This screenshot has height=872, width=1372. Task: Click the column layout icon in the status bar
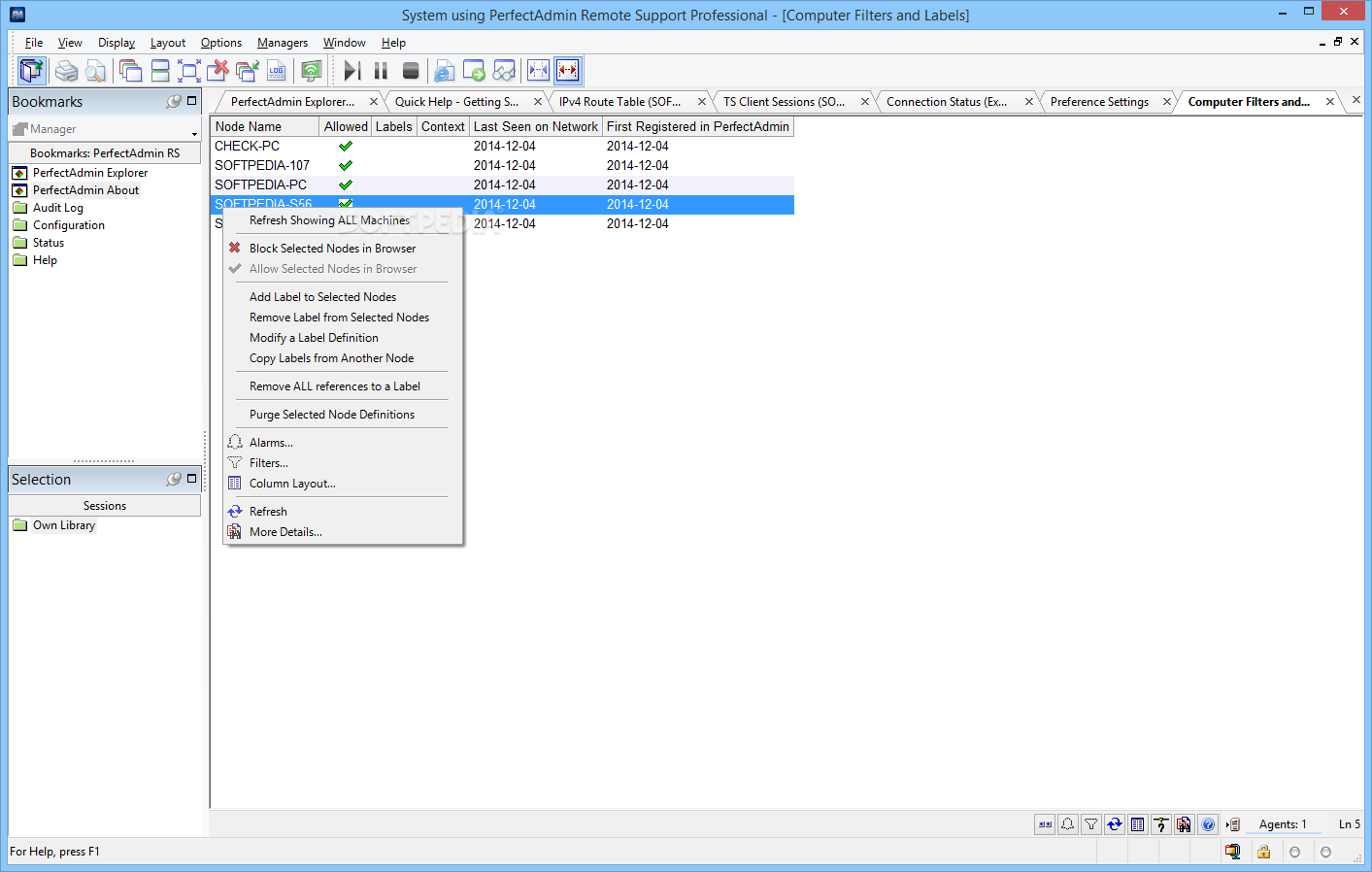click(x=1138, y=824)
